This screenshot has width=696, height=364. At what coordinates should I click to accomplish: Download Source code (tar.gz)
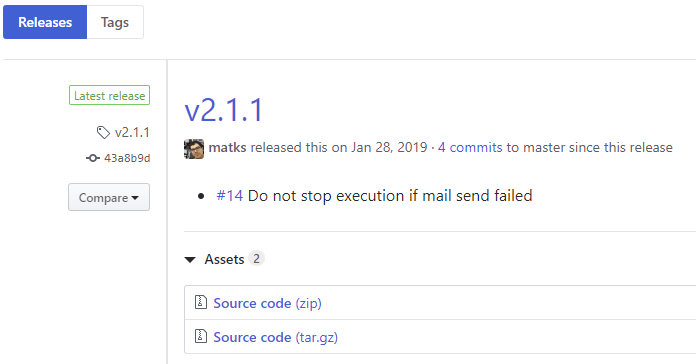pos(276,337)
